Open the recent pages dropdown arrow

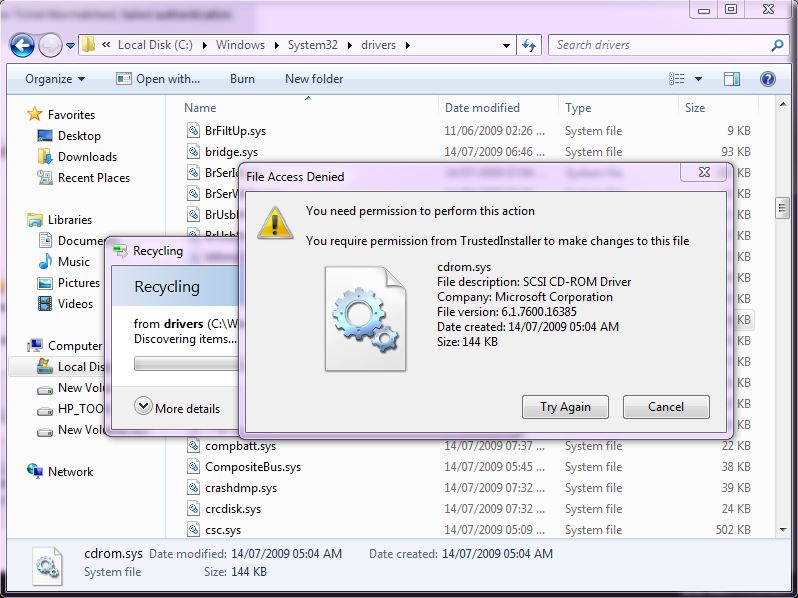pos(70,46)
